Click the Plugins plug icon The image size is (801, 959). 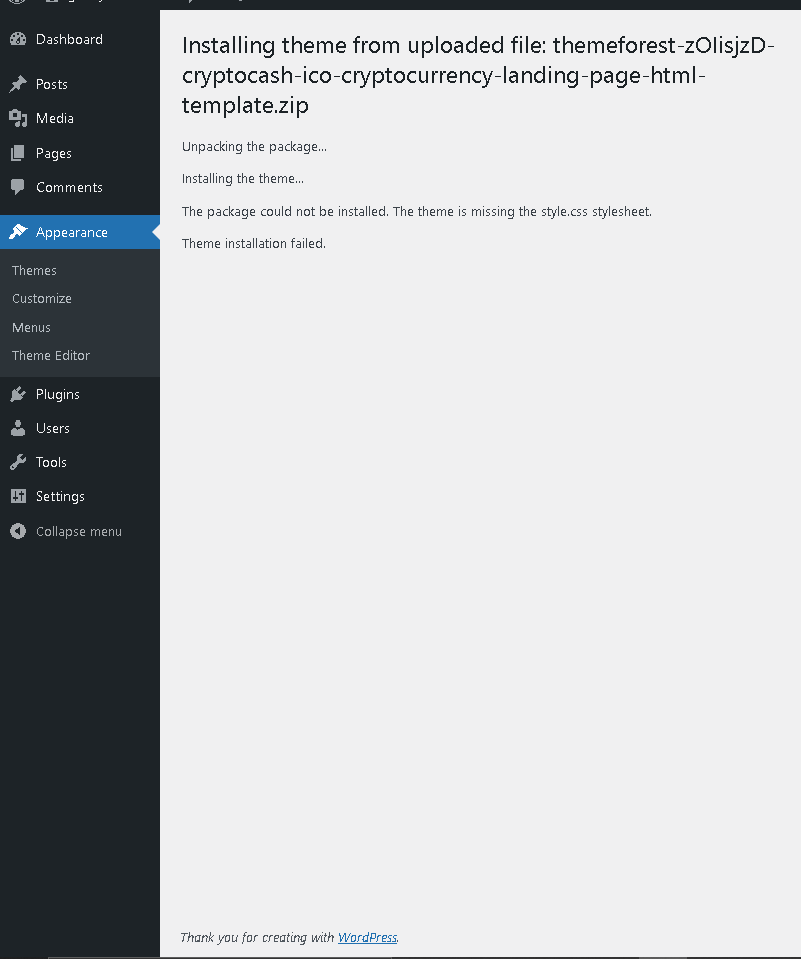click(x=18, y=395)
